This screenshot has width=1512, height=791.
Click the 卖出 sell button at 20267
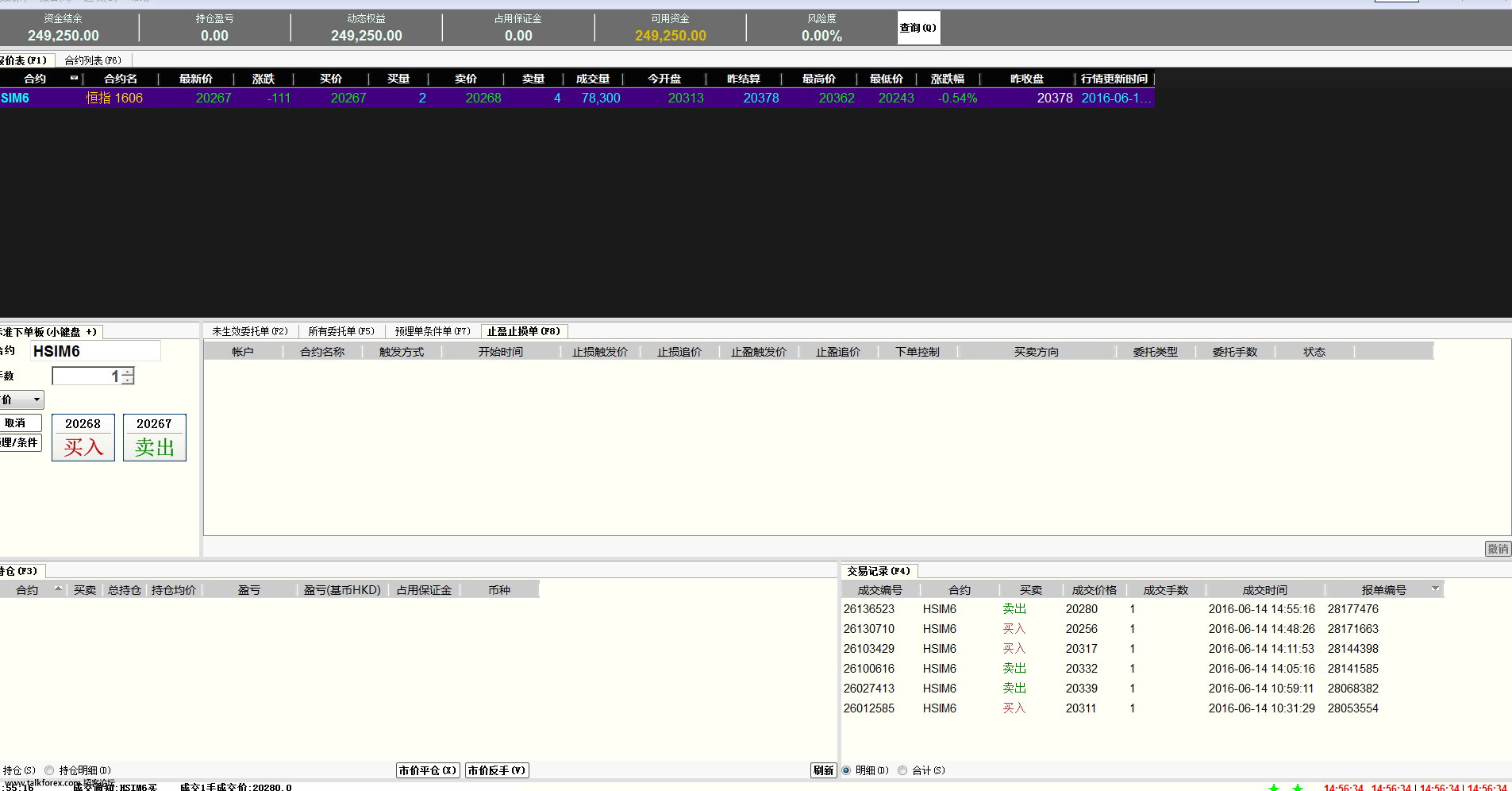(x=155, y=438)
